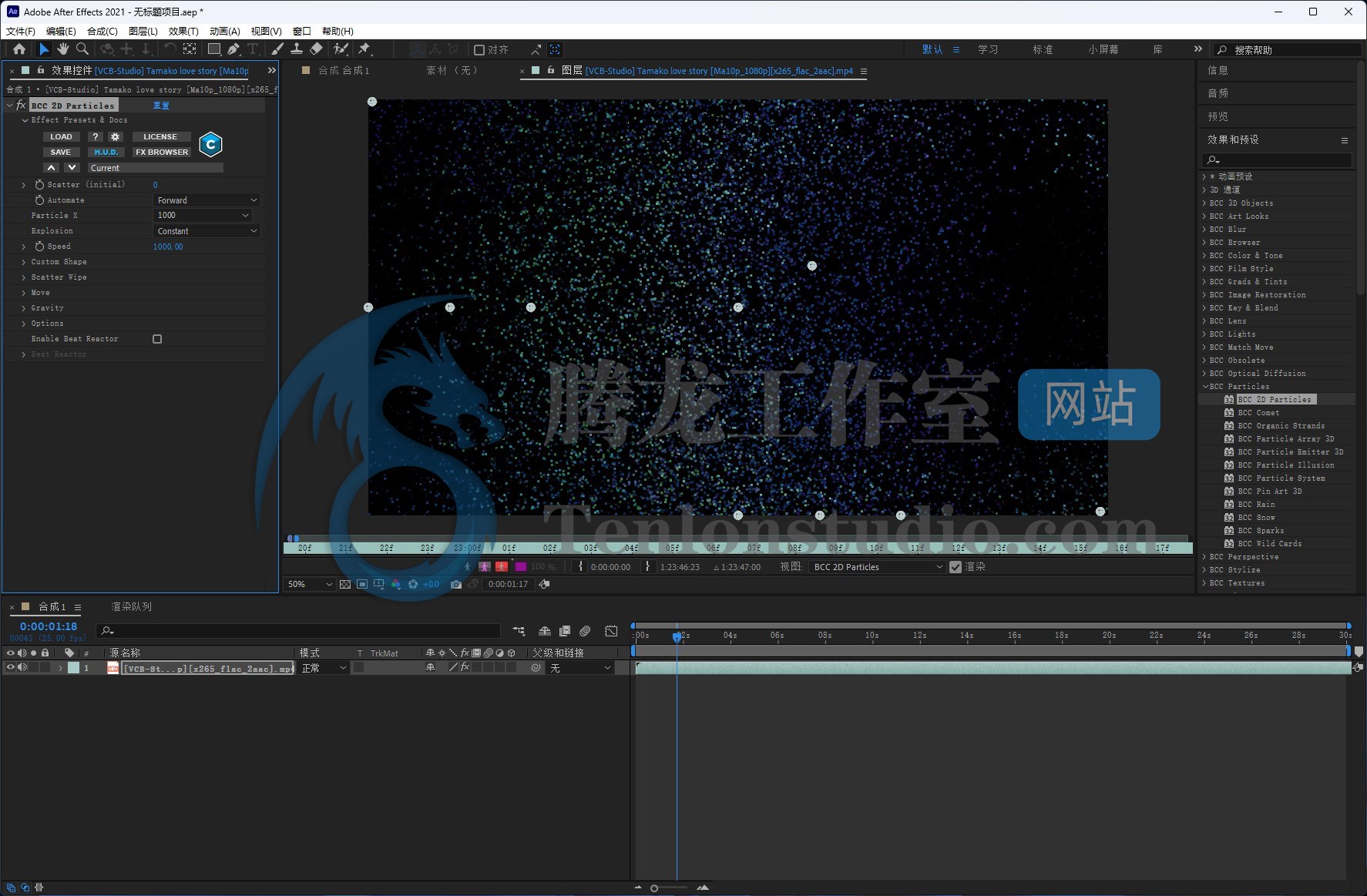The image size is (1367, 896).
Task: Select the Selection arrow tool
Action: pos(44,49)
